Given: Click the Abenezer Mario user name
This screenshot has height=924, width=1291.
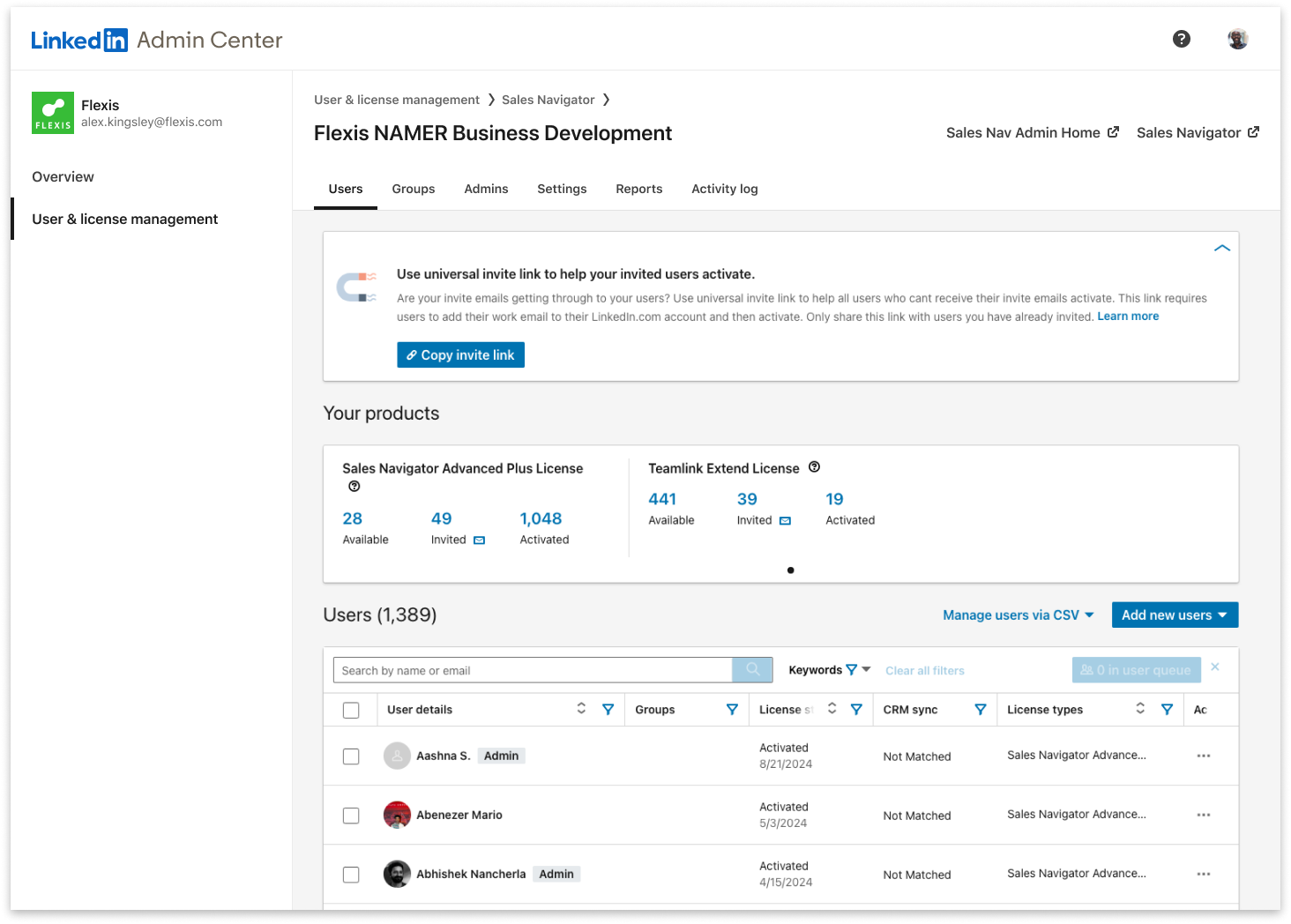Looking at the screenshot, I should coord(459,815).
